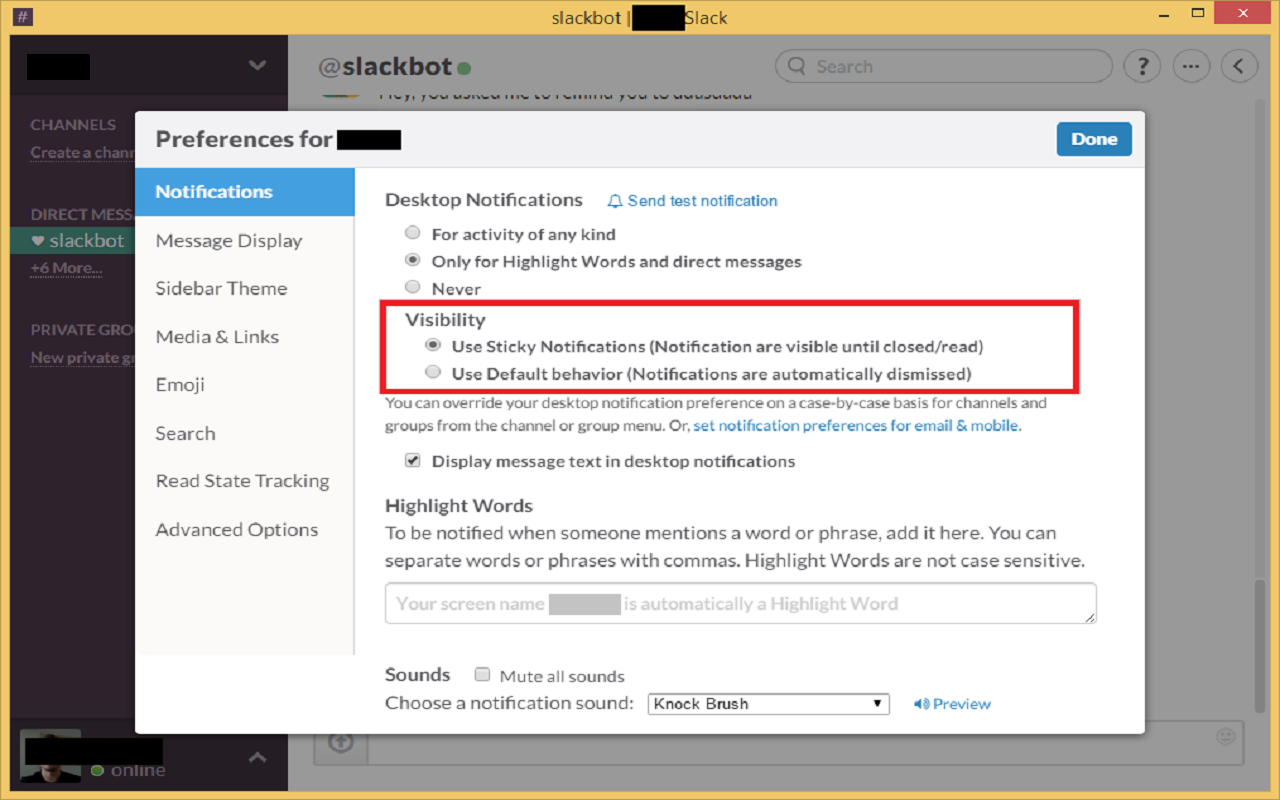1280x800 pixels.
Task: Click the user avatar thumbnail
Action: pyautogui.click(x=50, y=757)
